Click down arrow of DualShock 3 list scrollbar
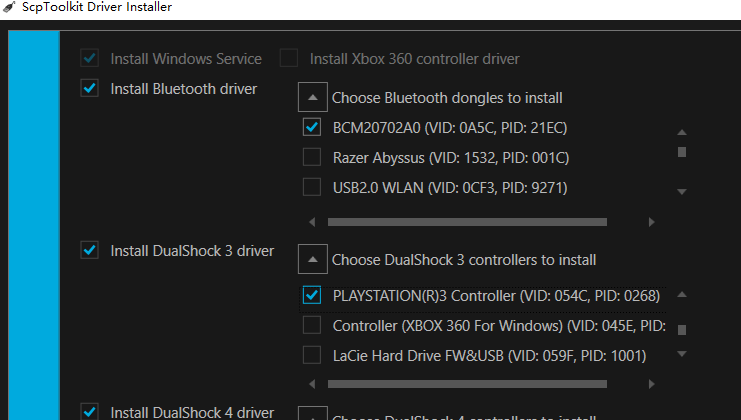Image resolution: width=741 pixels, height=420 pixels. (681, 354)
